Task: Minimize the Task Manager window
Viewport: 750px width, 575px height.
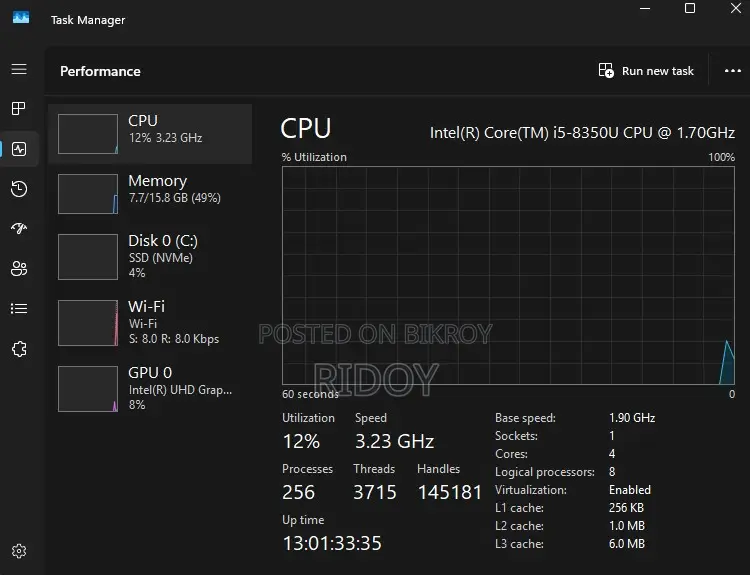Action: (645, 8)
